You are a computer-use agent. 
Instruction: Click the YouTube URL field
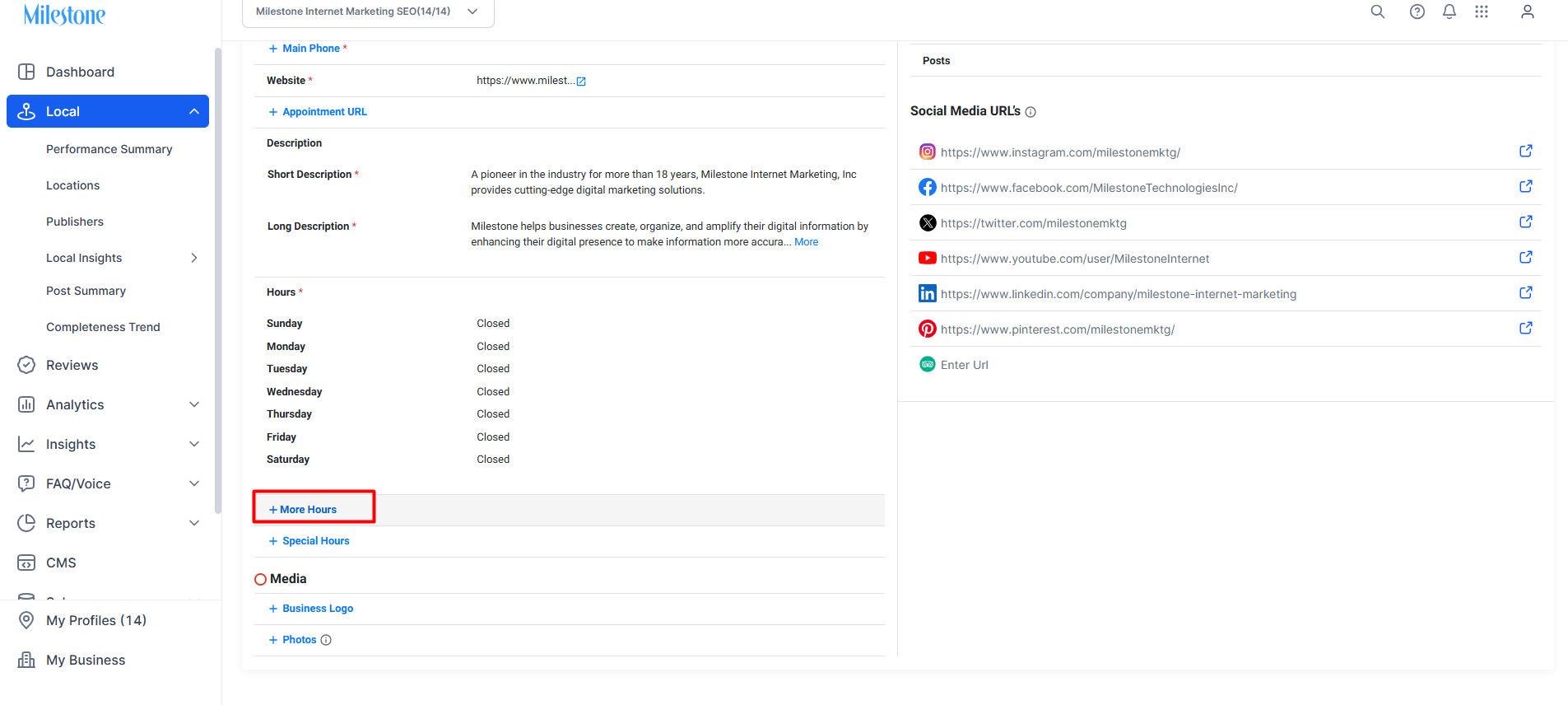pos(1075,259)
